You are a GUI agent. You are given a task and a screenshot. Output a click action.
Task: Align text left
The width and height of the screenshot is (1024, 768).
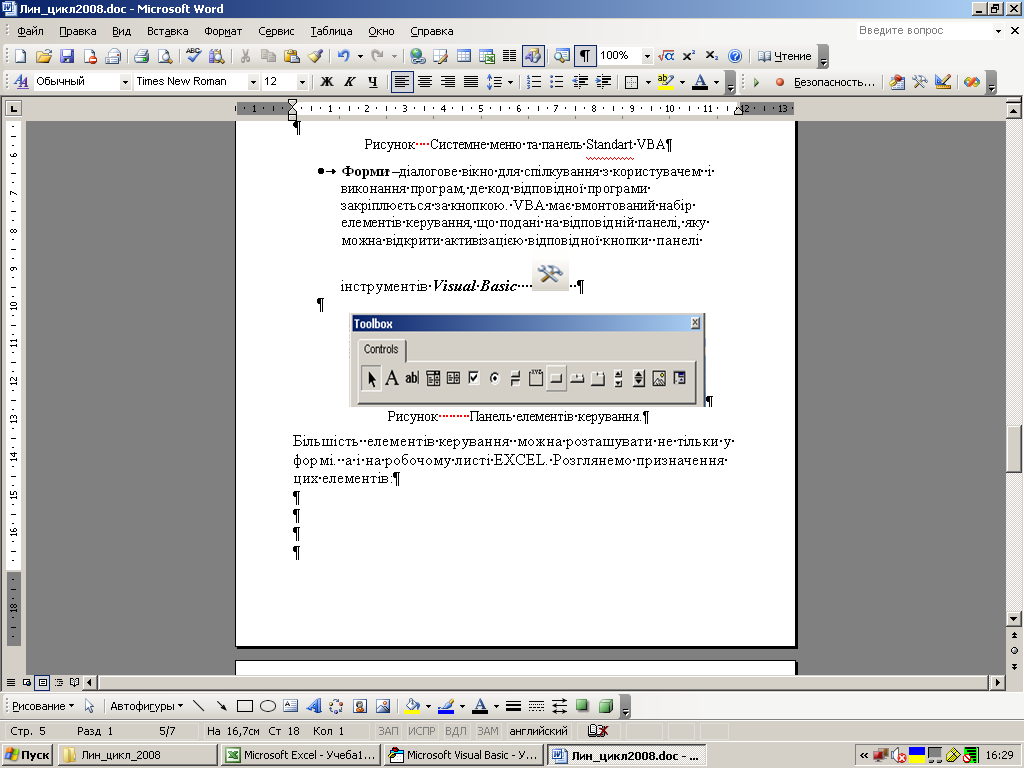(x=402, y=82)
